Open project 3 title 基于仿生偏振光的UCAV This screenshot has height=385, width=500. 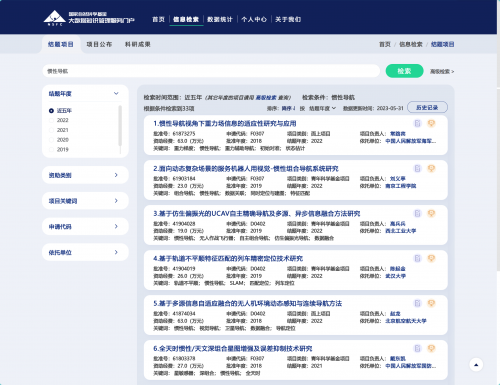(x=257, y=213)
